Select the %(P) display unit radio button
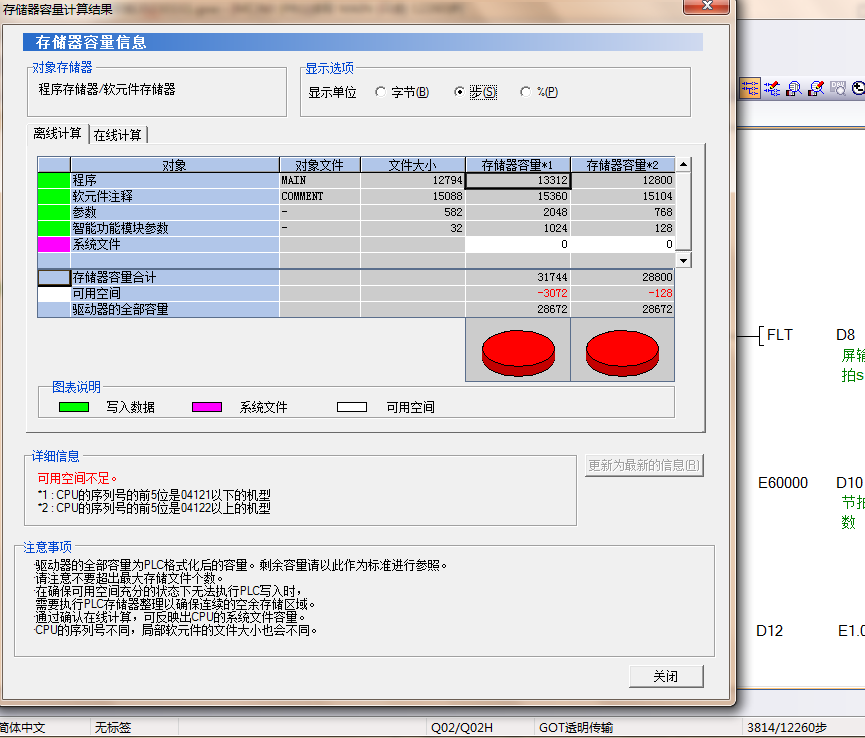The image size is (865, 738). coord(526,92)
